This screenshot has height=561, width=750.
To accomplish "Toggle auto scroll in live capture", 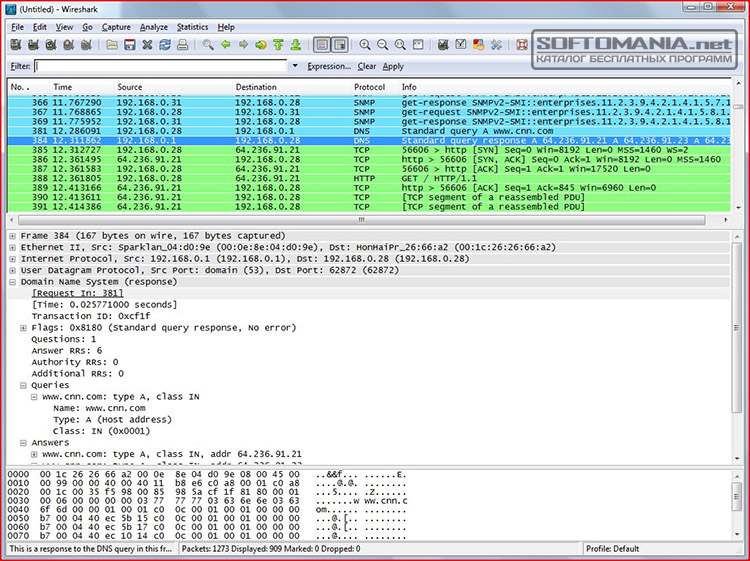I will pos(340,45).
